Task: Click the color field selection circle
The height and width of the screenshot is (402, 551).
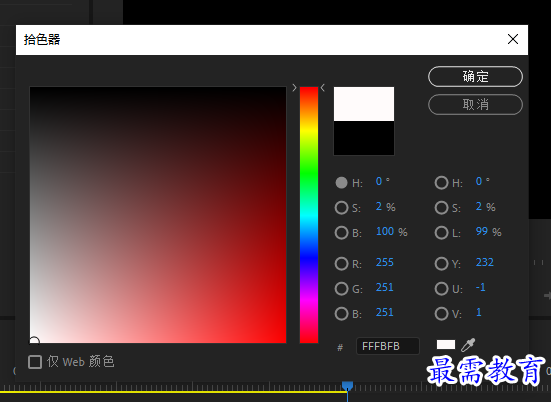Action: coord(34,341)
